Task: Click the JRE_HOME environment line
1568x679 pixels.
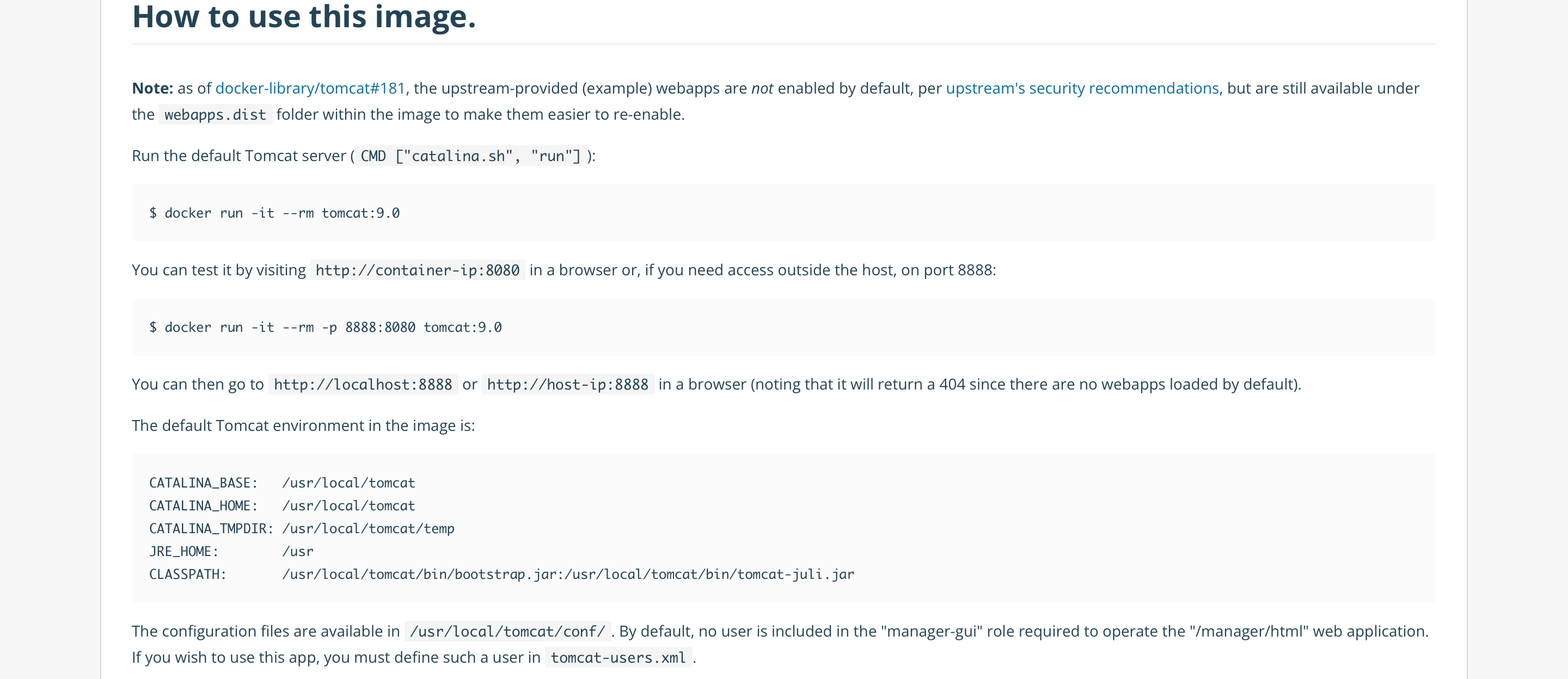Action: coord(231,552)
